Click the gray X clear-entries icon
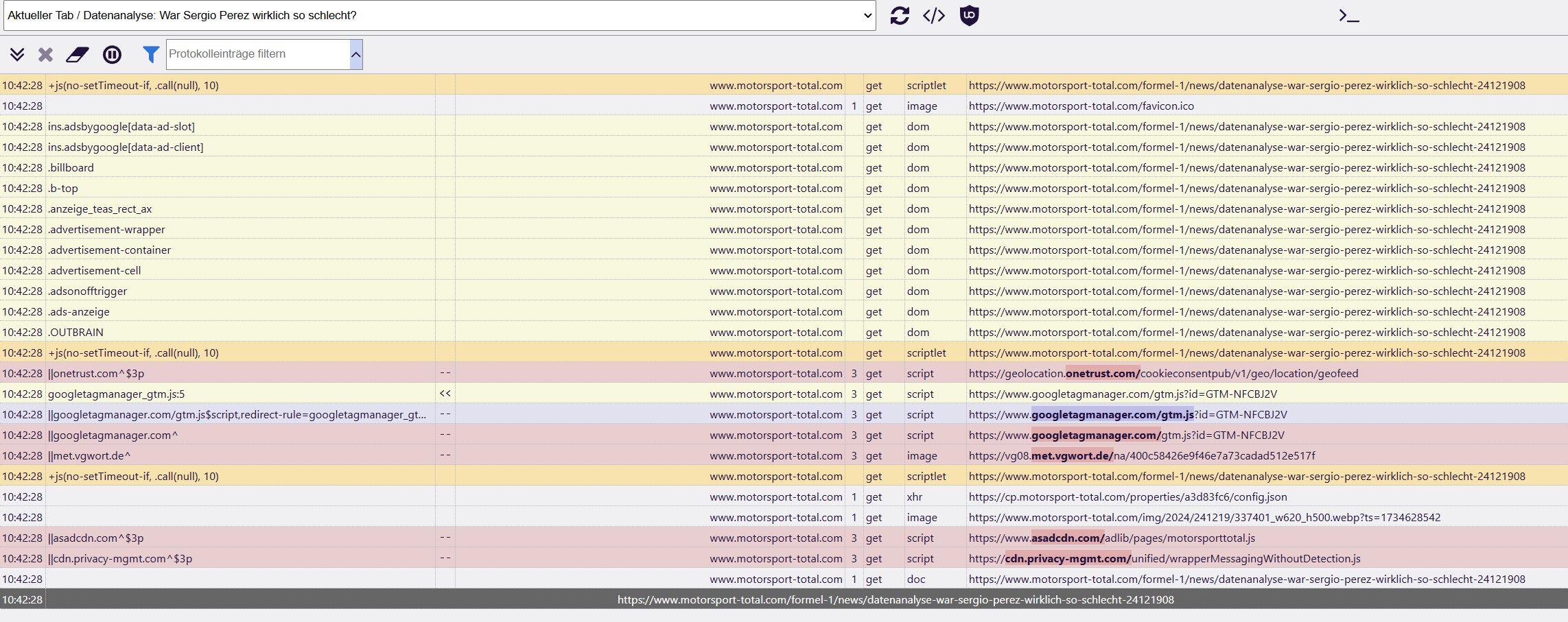 tap(45, 54)
